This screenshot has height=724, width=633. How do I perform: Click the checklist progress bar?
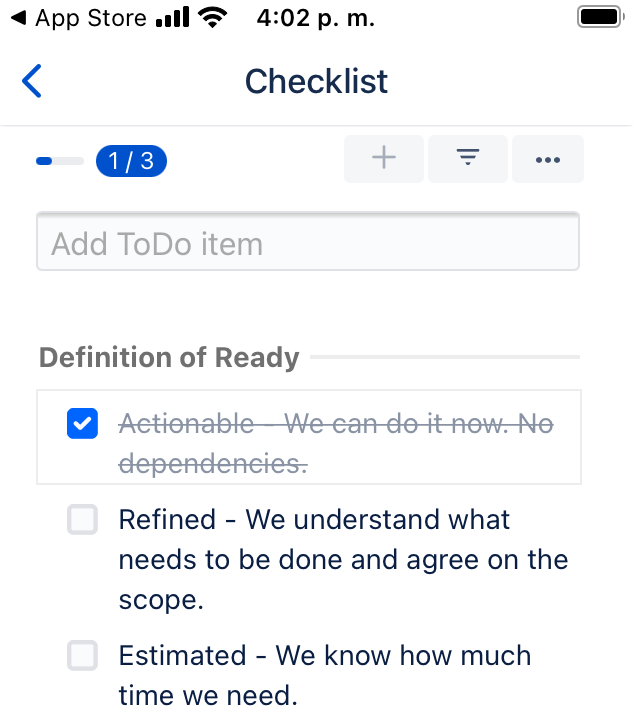[x=59, y=160]
